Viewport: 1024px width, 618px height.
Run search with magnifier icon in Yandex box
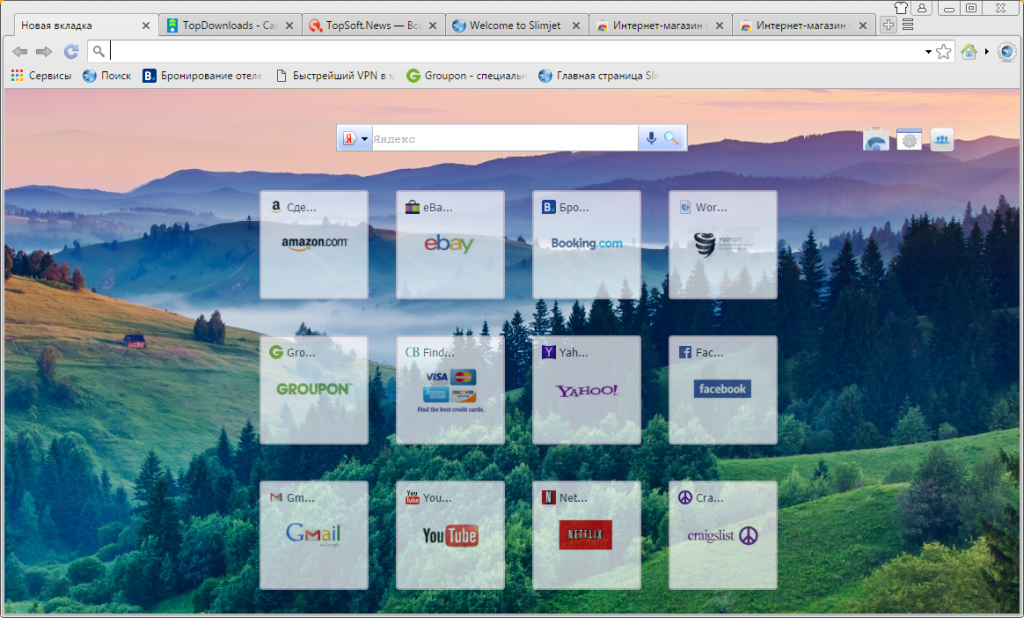671,138
